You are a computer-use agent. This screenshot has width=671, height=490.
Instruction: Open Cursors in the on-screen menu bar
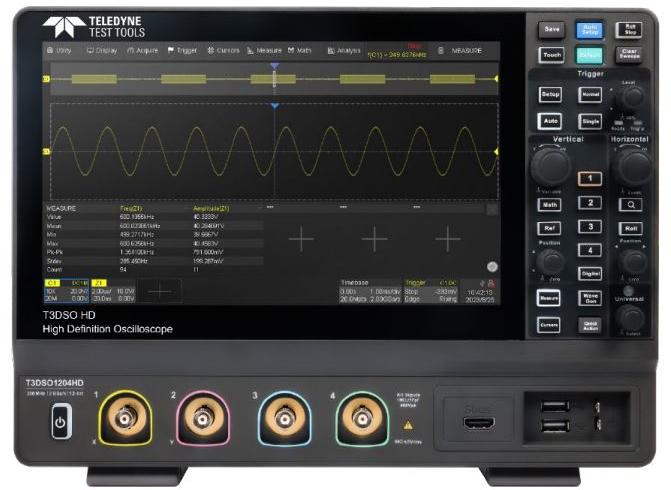coord(223,50)
